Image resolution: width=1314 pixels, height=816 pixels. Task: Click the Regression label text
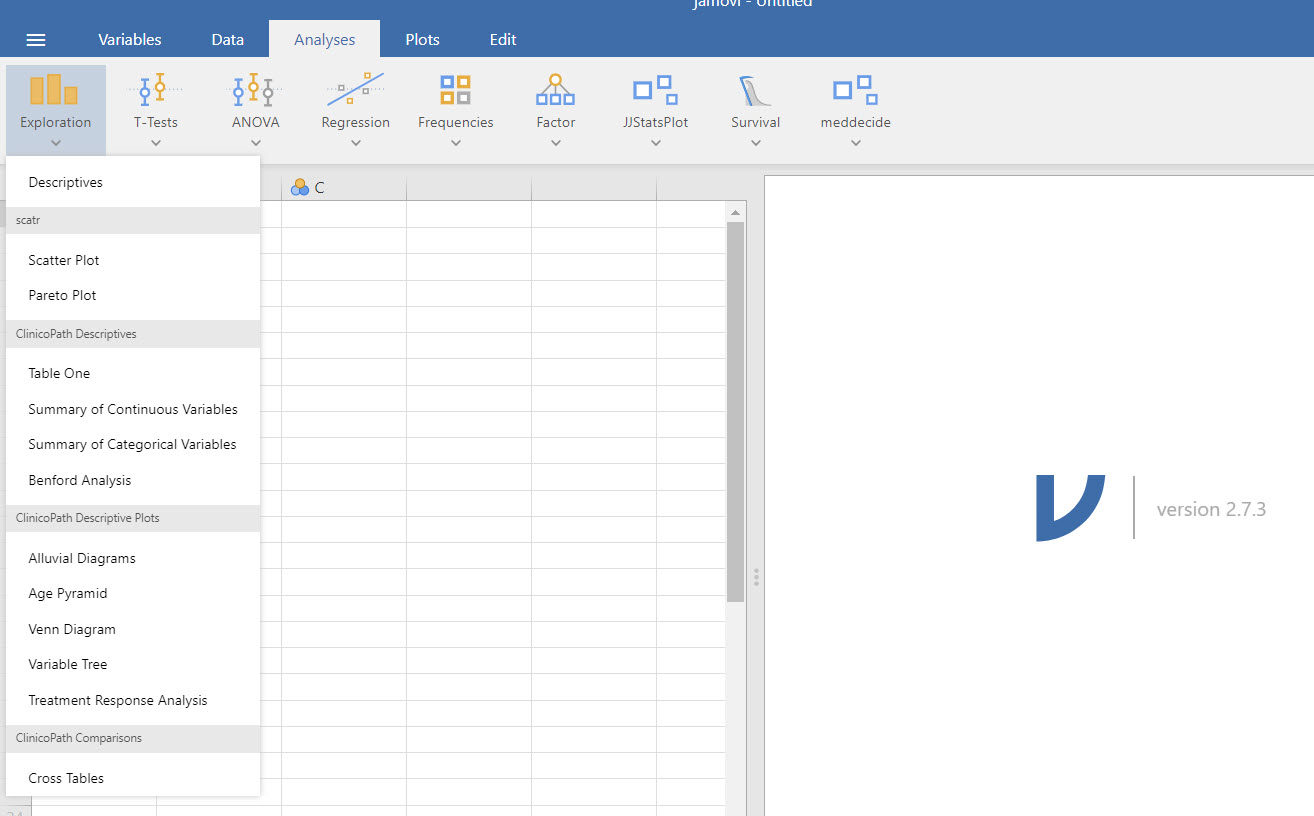tap(356, 123)
